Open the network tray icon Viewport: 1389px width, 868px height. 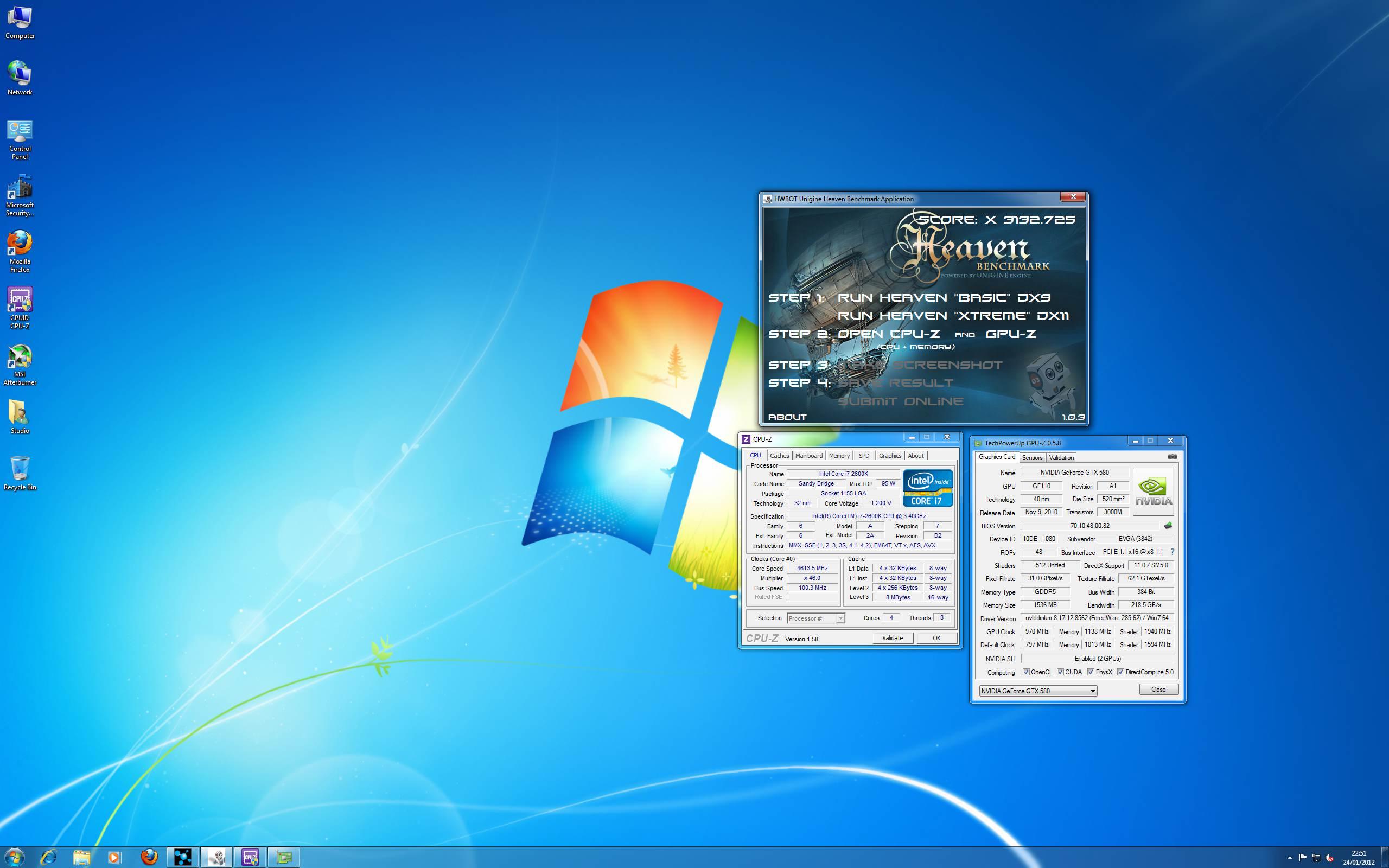point(1316,858)
